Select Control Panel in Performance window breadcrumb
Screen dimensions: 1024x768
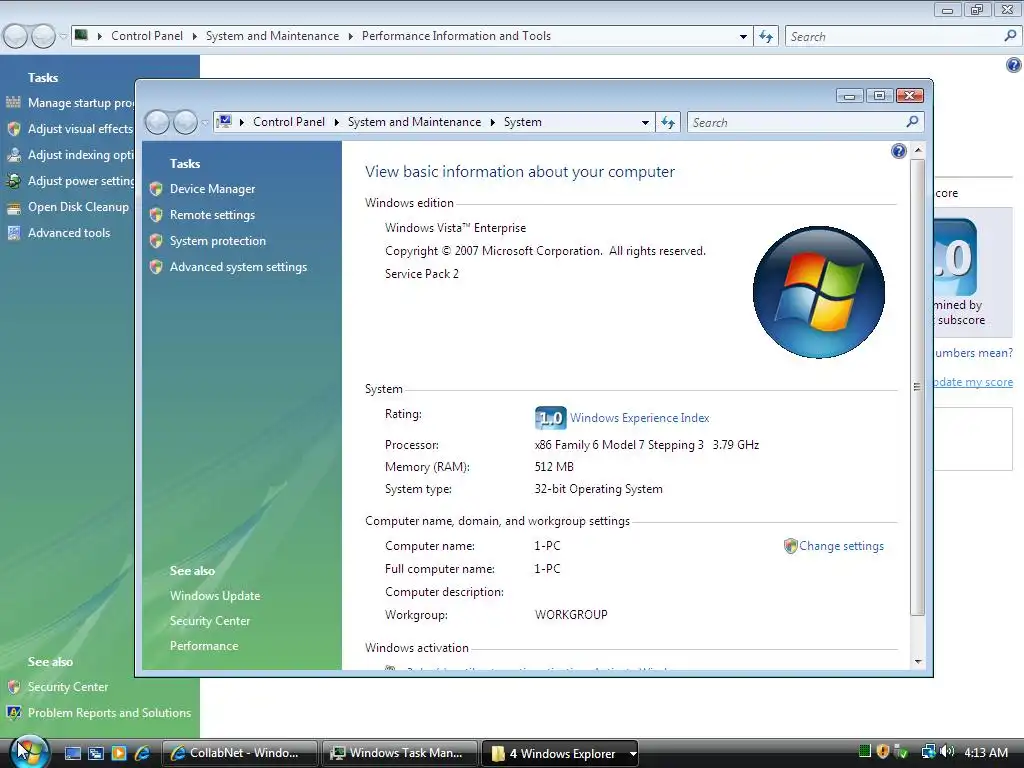(x=147, y=36)
